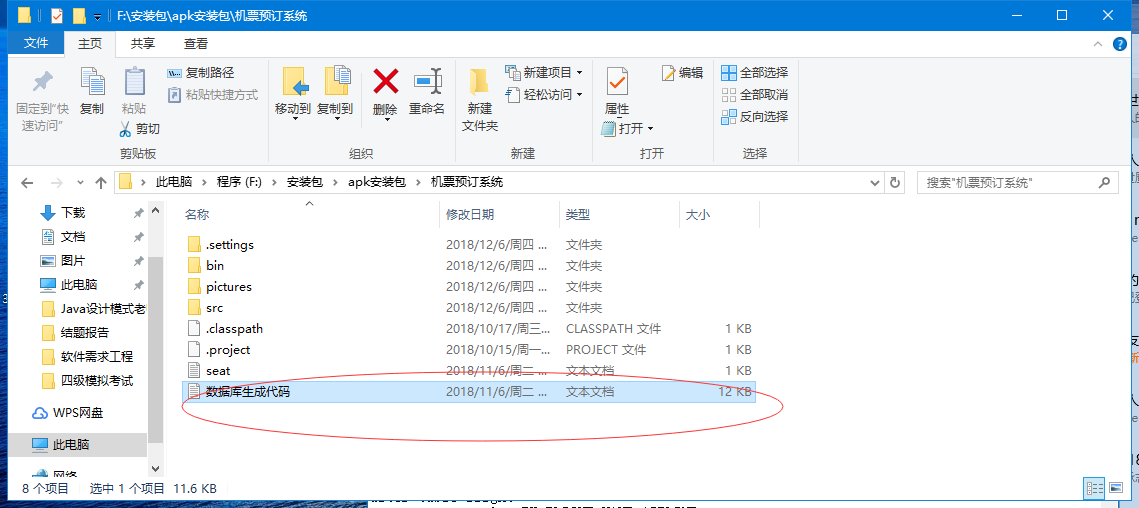Click the Paste ribbon icon
The width and height of the screenshot is (1139, 508).
tap(134, 81)
